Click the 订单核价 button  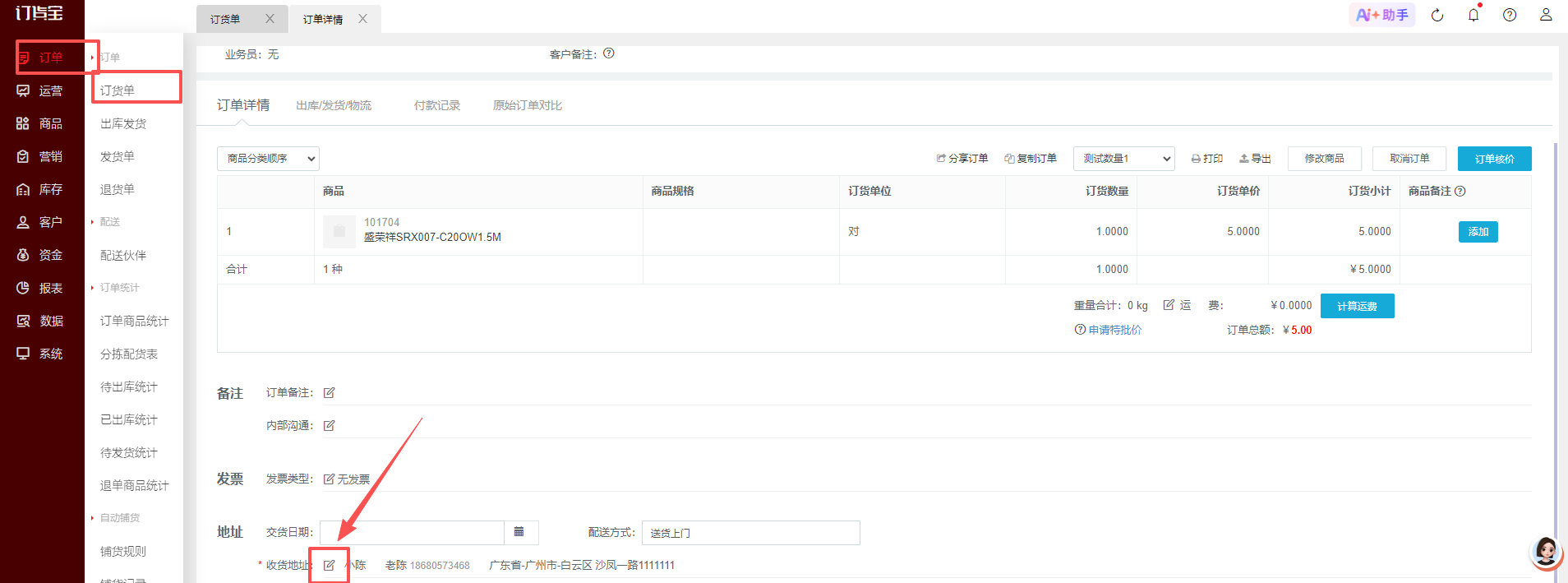(x=1495, y=159)
